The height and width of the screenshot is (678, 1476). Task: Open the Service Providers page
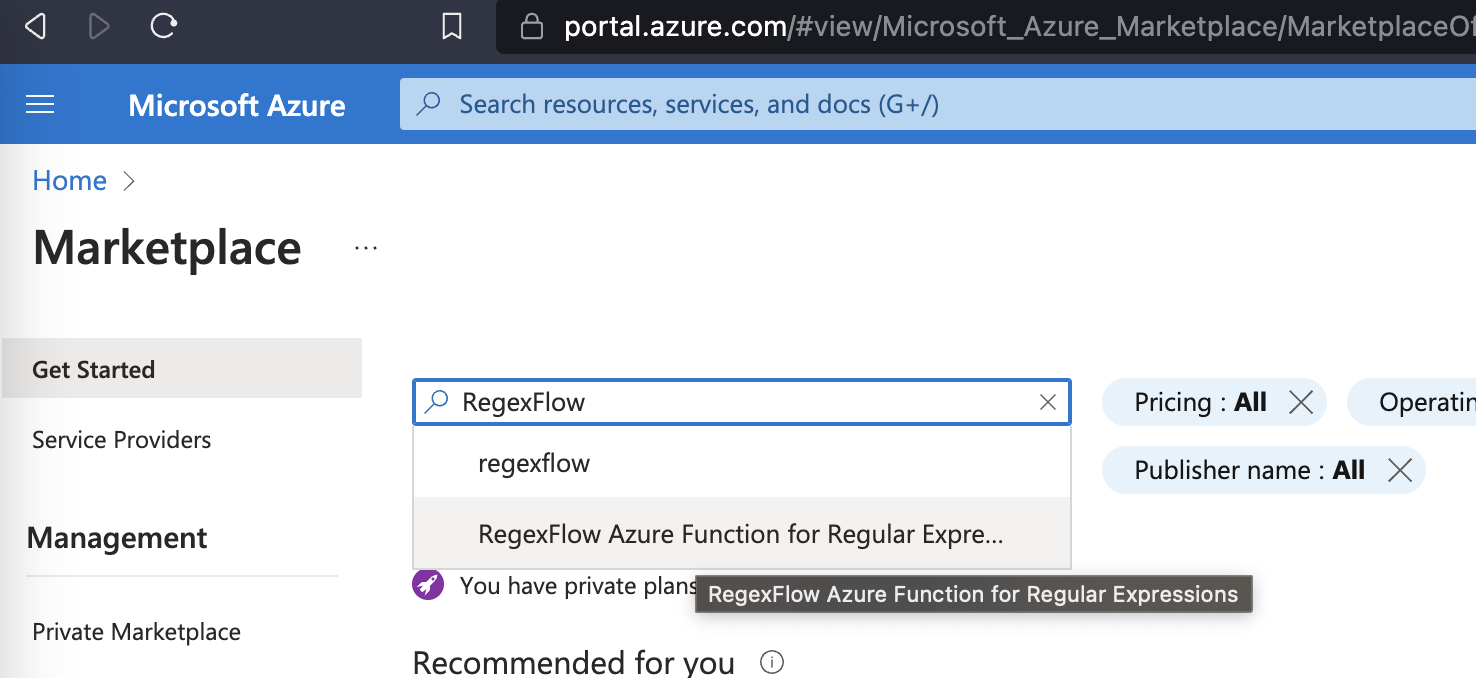[121, 439]
